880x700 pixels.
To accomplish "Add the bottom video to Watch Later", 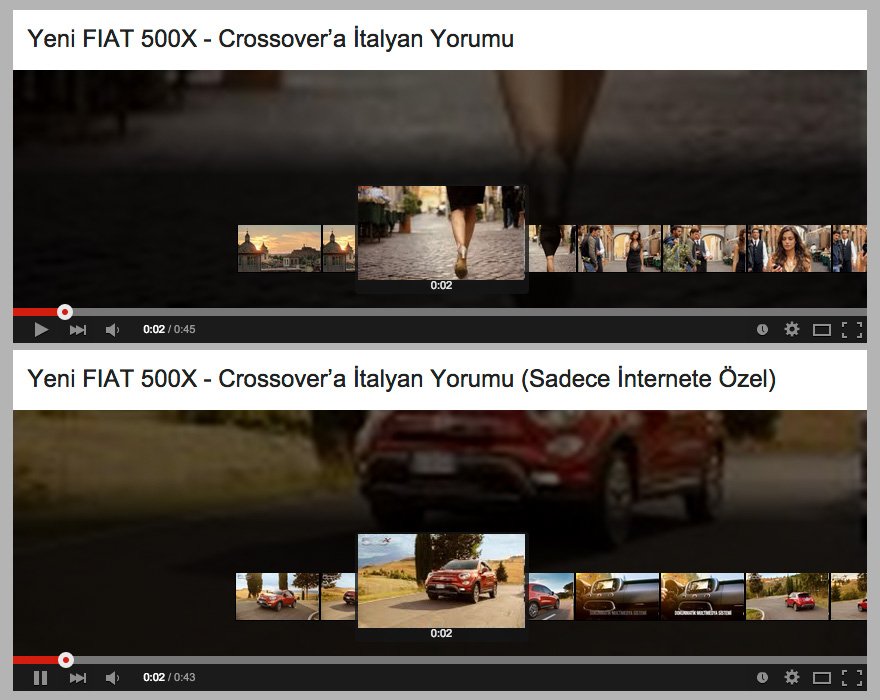I will point(763,676).
